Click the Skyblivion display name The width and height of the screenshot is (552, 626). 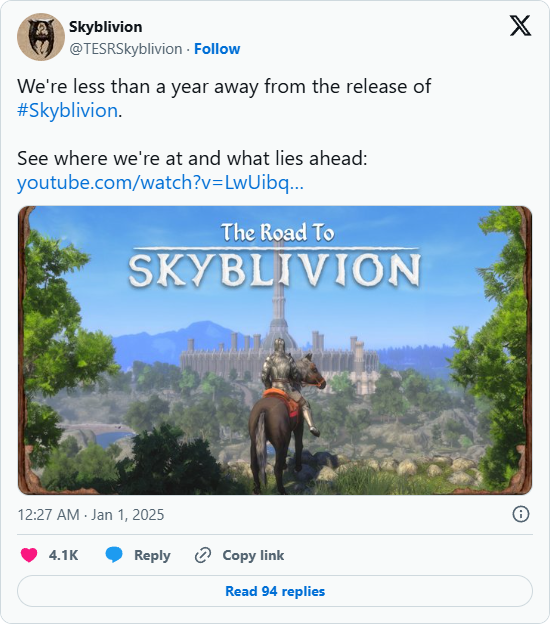pyautogui.click(x=106, y=27)
